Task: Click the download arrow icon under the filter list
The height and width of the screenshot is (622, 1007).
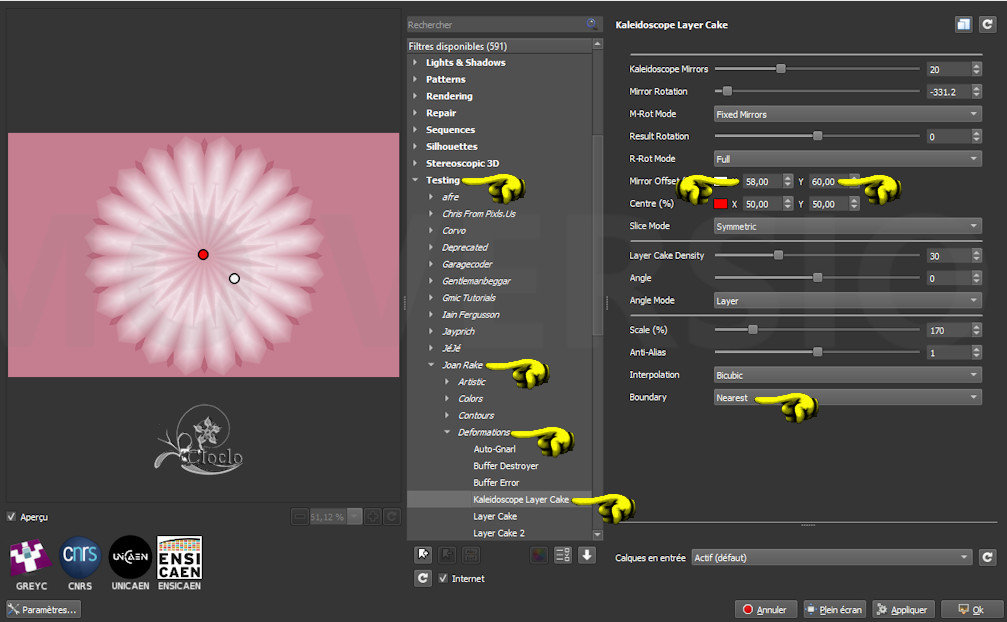Action: (x=587, y=555)
